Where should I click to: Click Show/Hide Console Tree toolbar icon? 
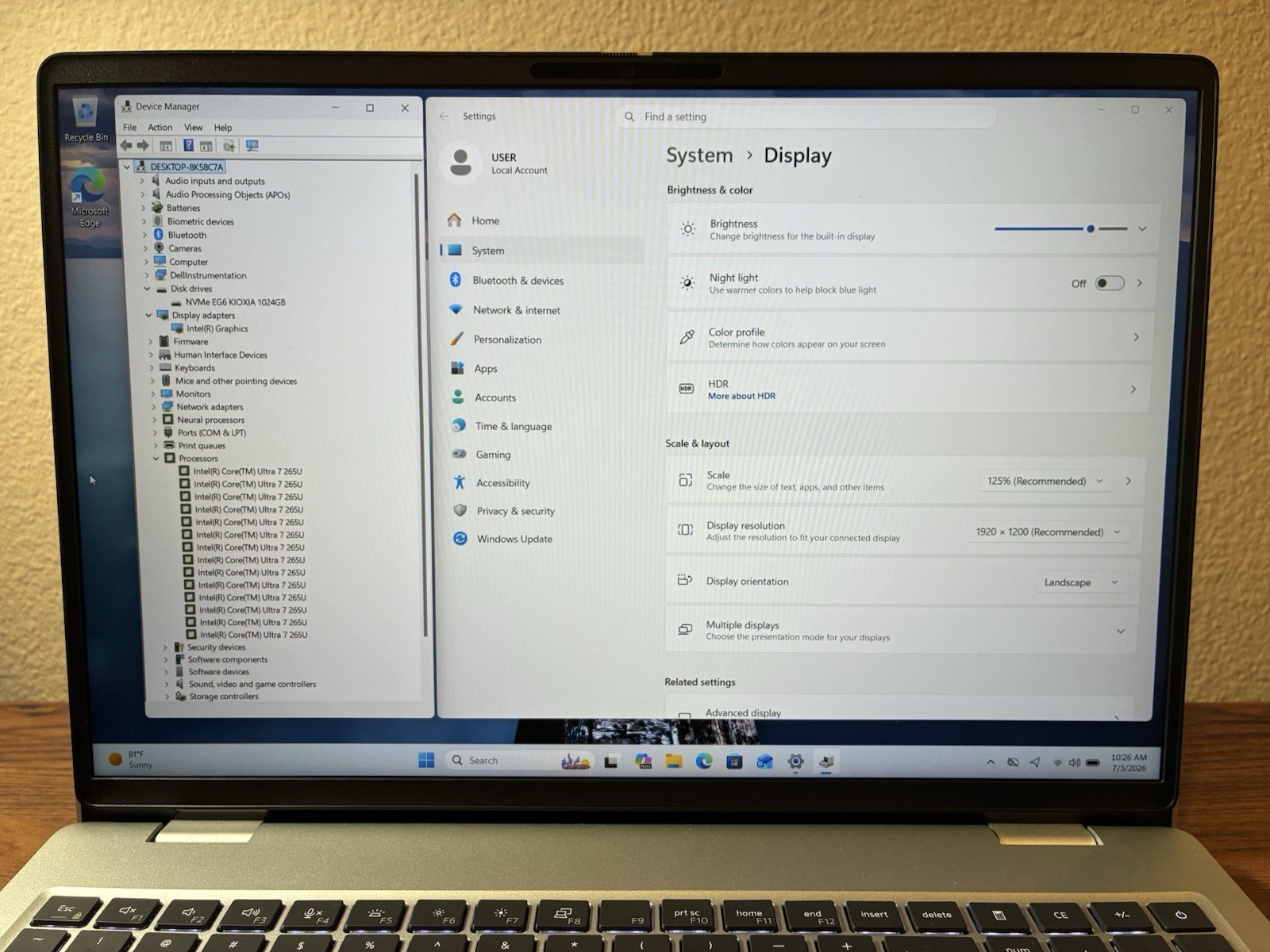(166, 146)
